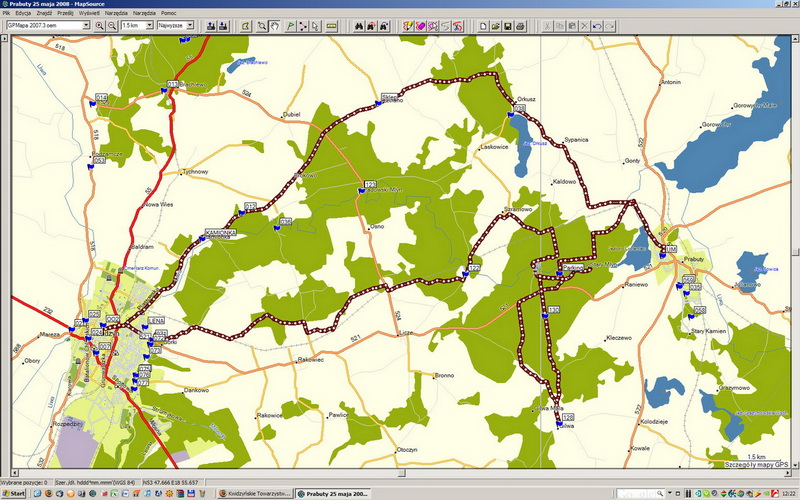800x500 pixels.
Task: Click the Save floppy disk icon
Action: click(x=507, y=25)
